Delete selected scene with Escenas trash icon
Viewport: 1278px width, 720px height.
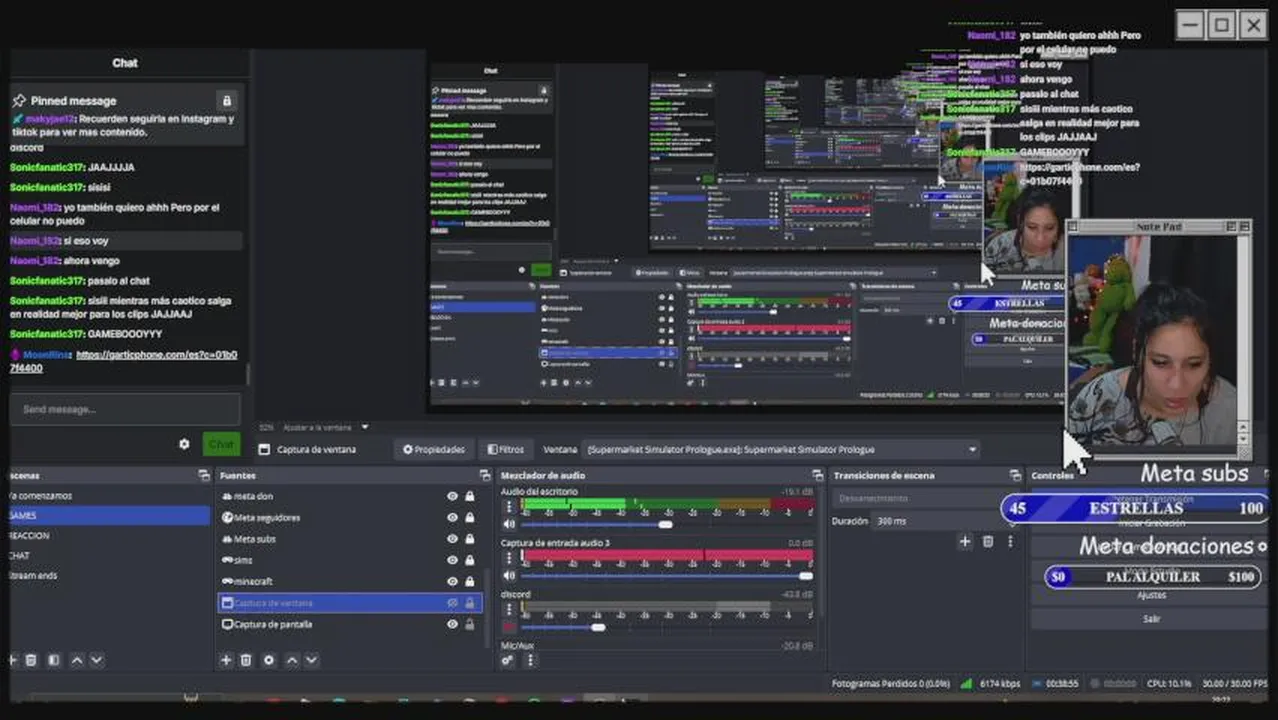[31, 660]
